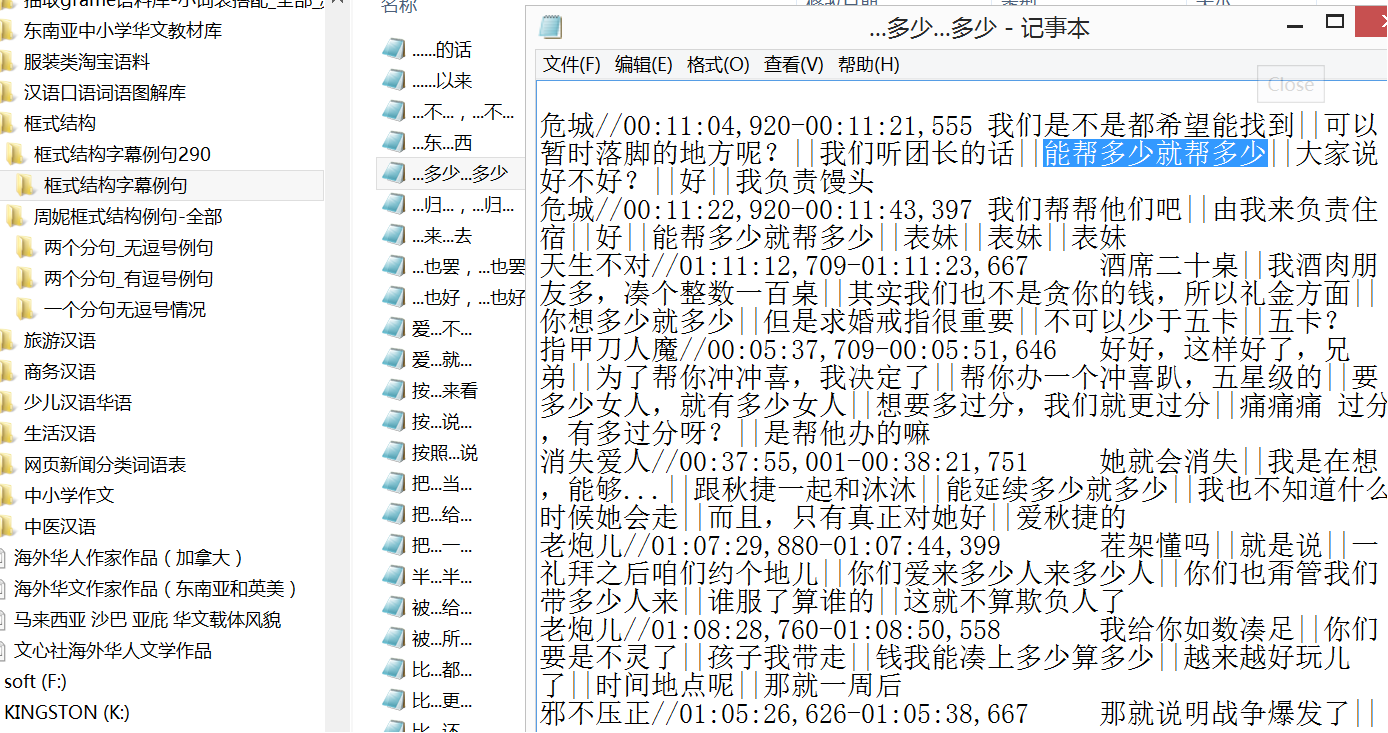Select 框式结构字幕例句 folder in tree
This screenshot has width=1388, height=733.
pos(115,186)
